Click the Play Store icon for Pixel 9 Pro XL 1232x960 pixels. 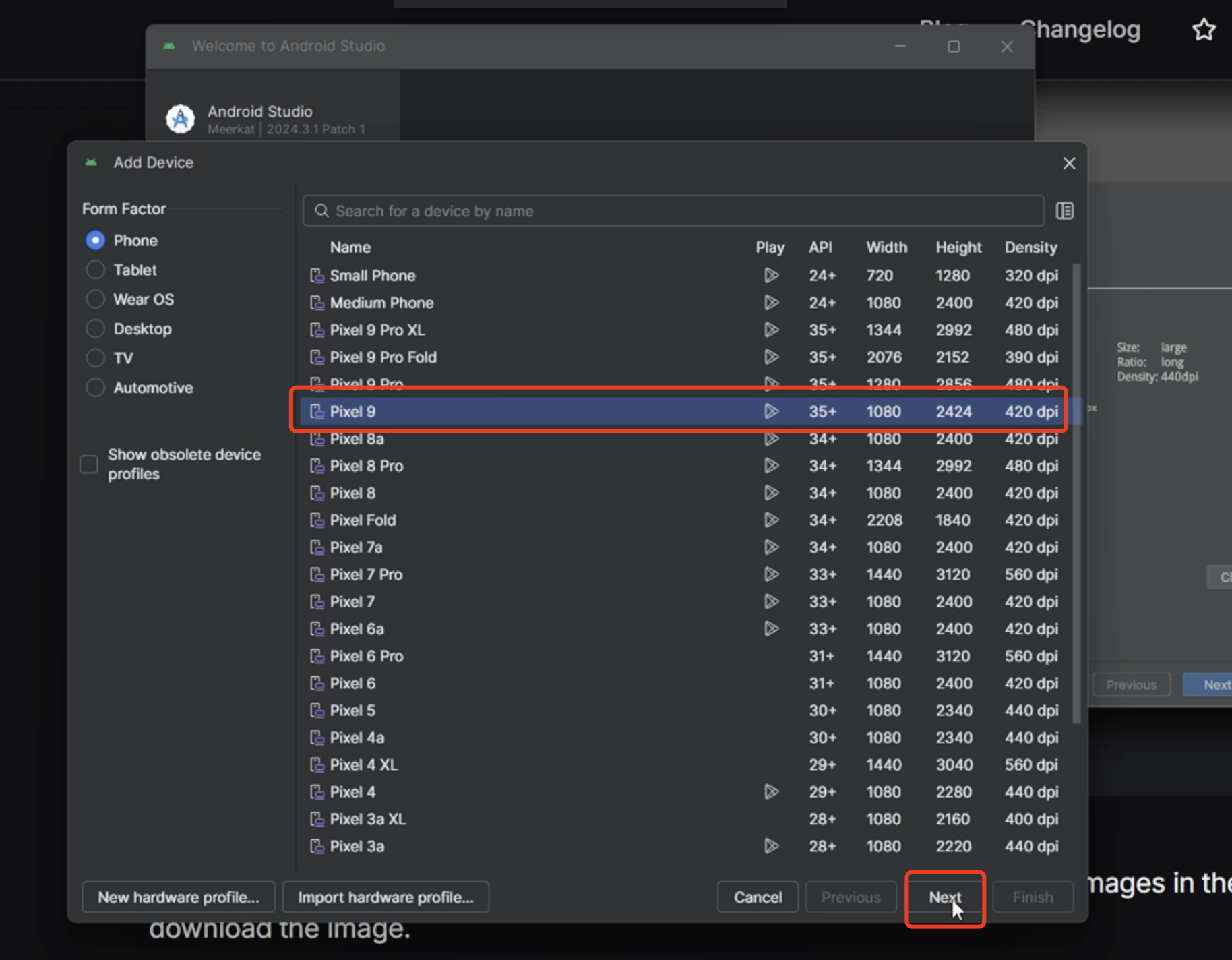tap(772, 330)
